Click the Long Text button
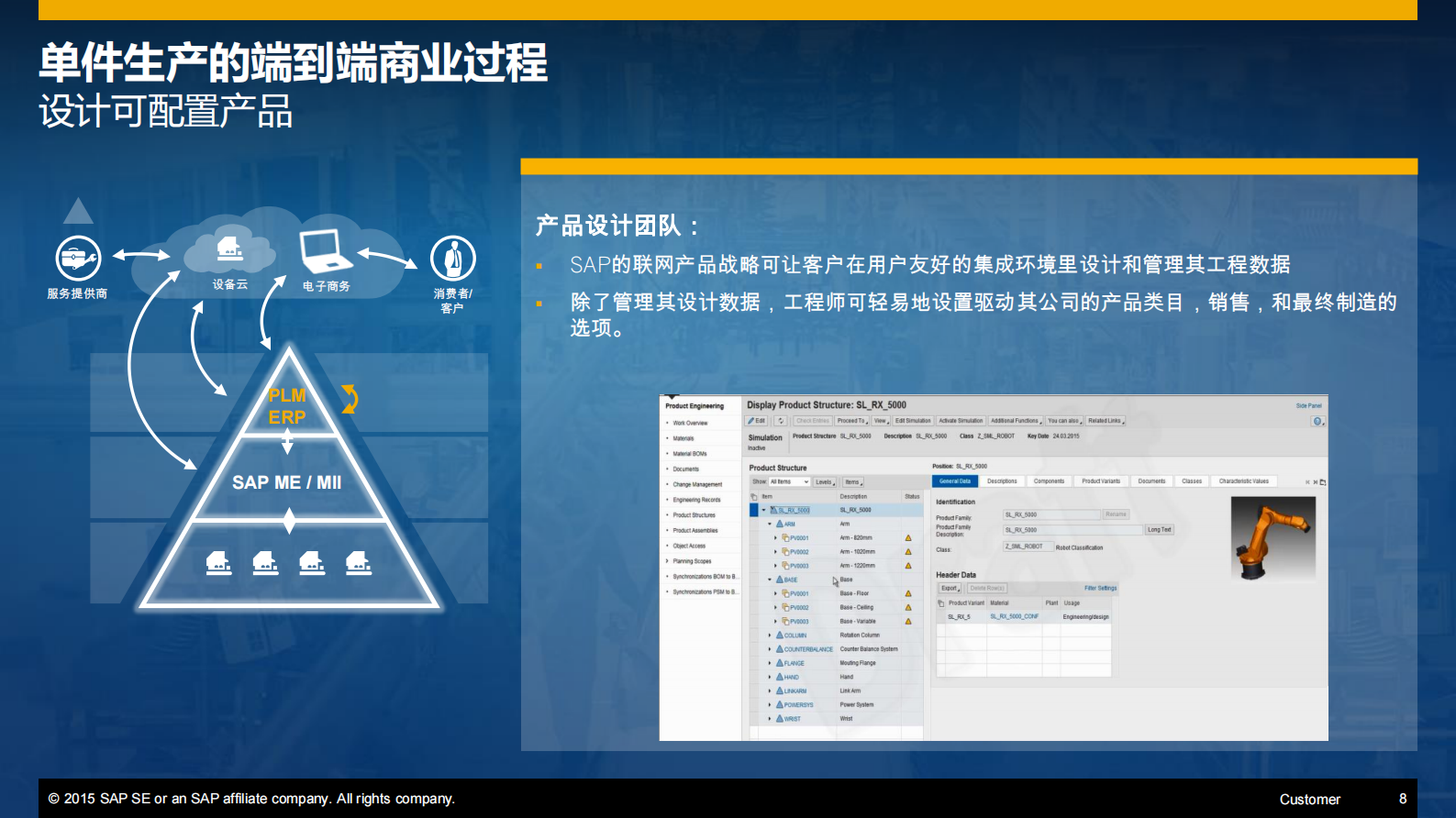Screen dimensions: 1456x818 1159,529
